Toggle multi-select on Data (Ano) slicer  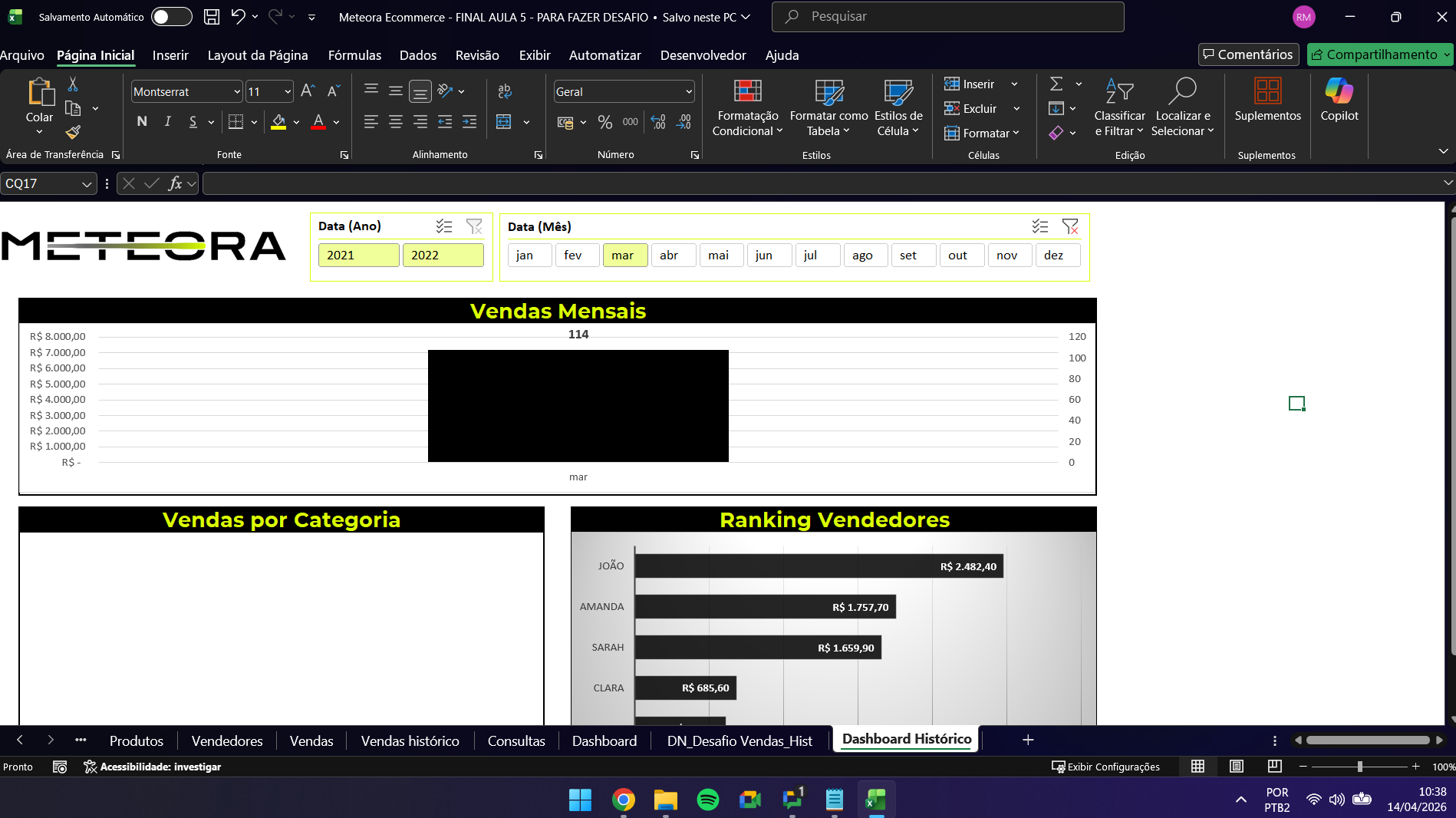[444, 226]
